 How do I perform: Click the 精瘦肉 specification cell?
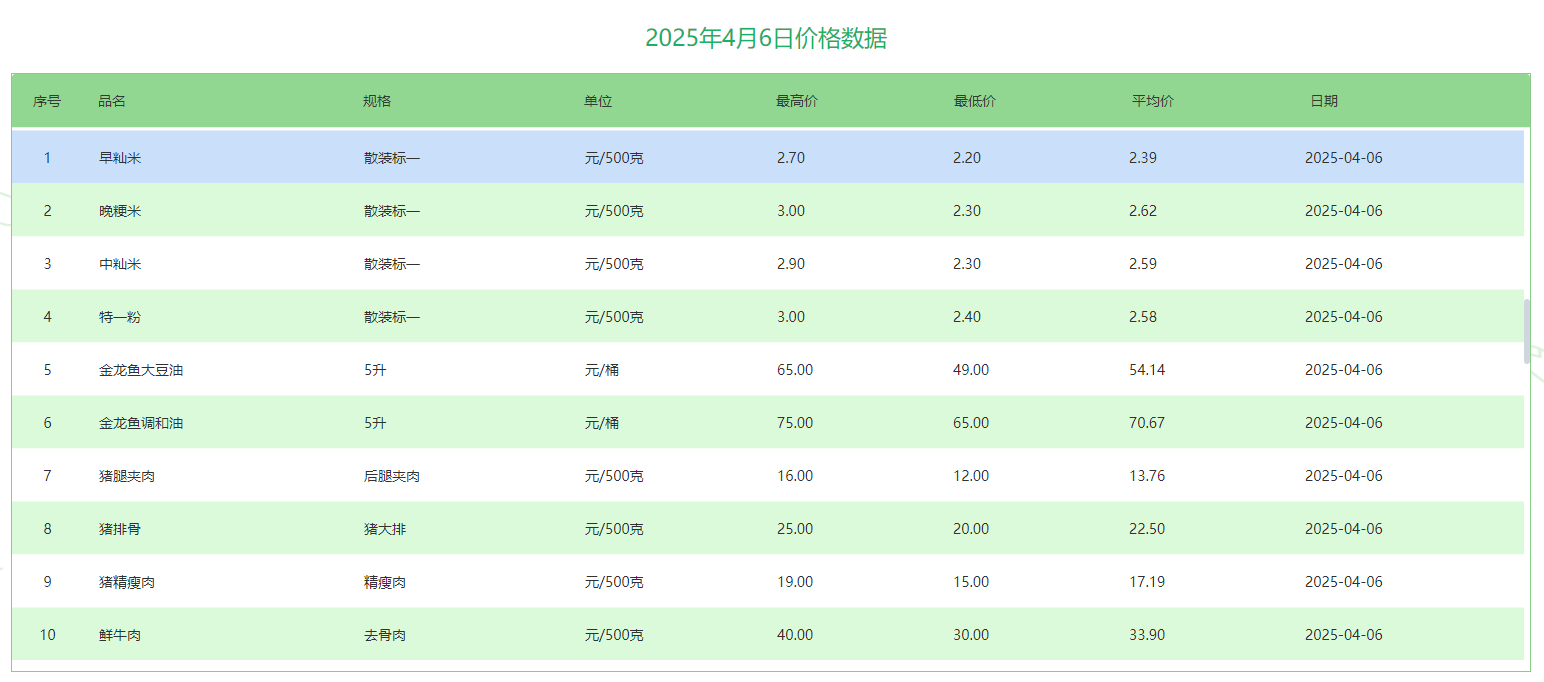coord(385,582)
